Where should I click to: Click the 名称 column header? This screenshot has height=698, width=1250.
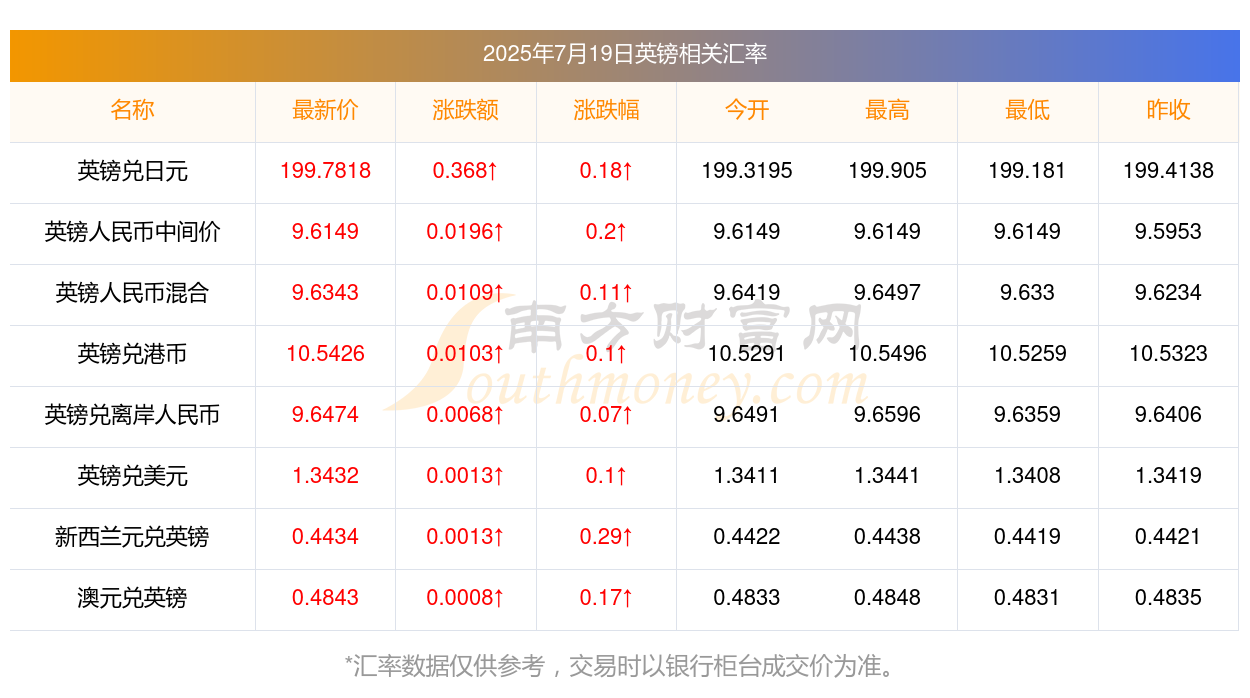132,110
